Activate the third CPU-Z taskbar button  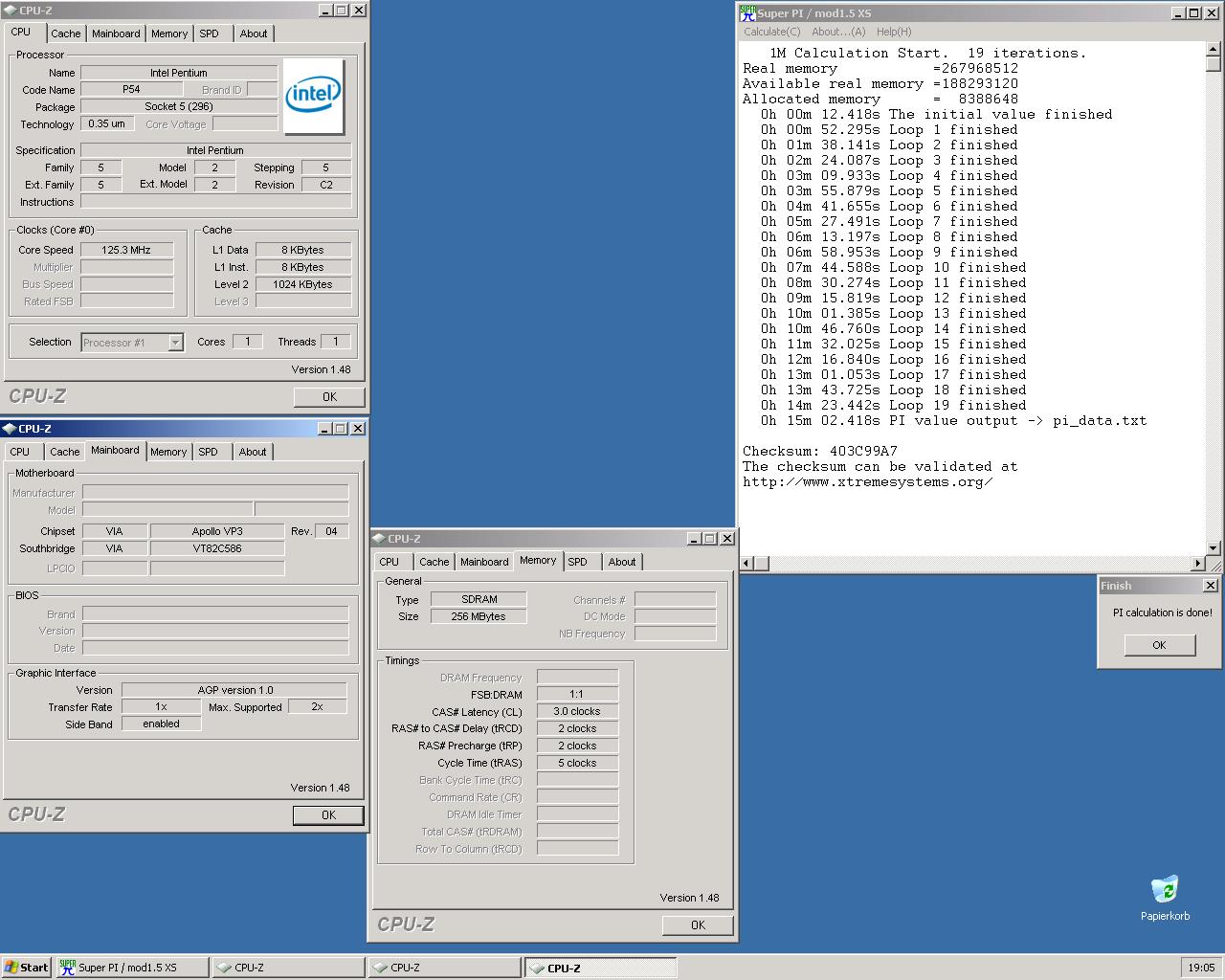coord(601,968)
